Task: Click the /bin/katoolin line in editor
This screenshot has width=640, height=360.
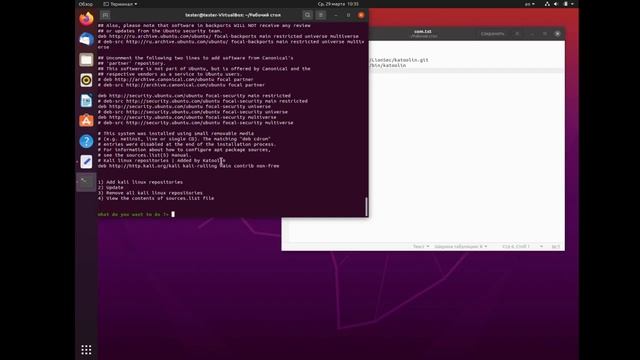Action: pyautogui.click(x=387, y=65)
